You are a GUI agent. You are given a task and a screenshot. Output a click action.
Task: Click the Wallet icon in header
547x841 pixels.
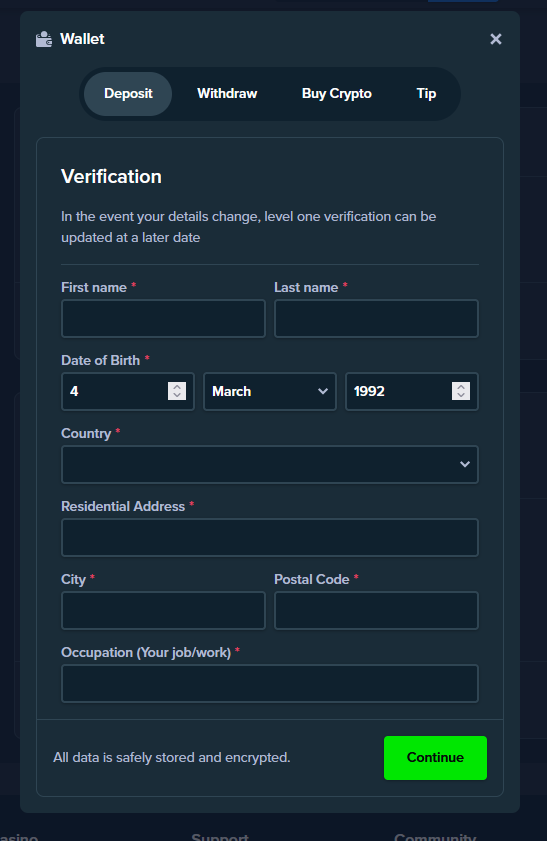coord(44,39)
